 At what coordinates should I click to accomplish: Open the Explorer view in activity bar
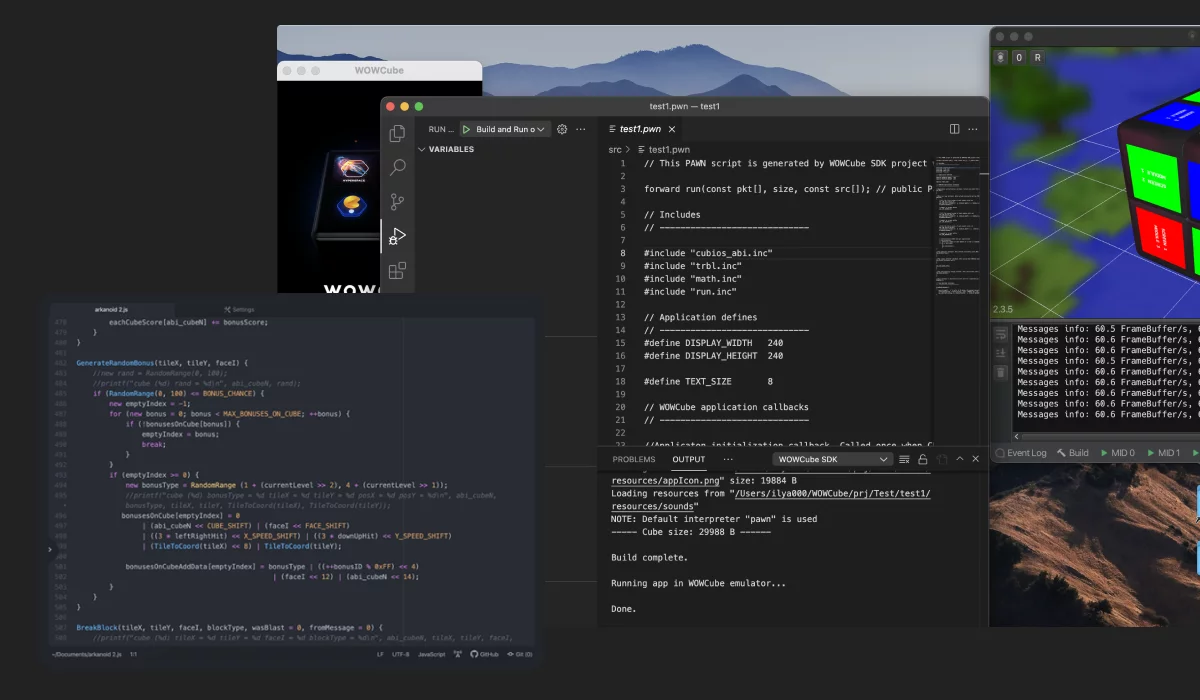coord(397,133)
